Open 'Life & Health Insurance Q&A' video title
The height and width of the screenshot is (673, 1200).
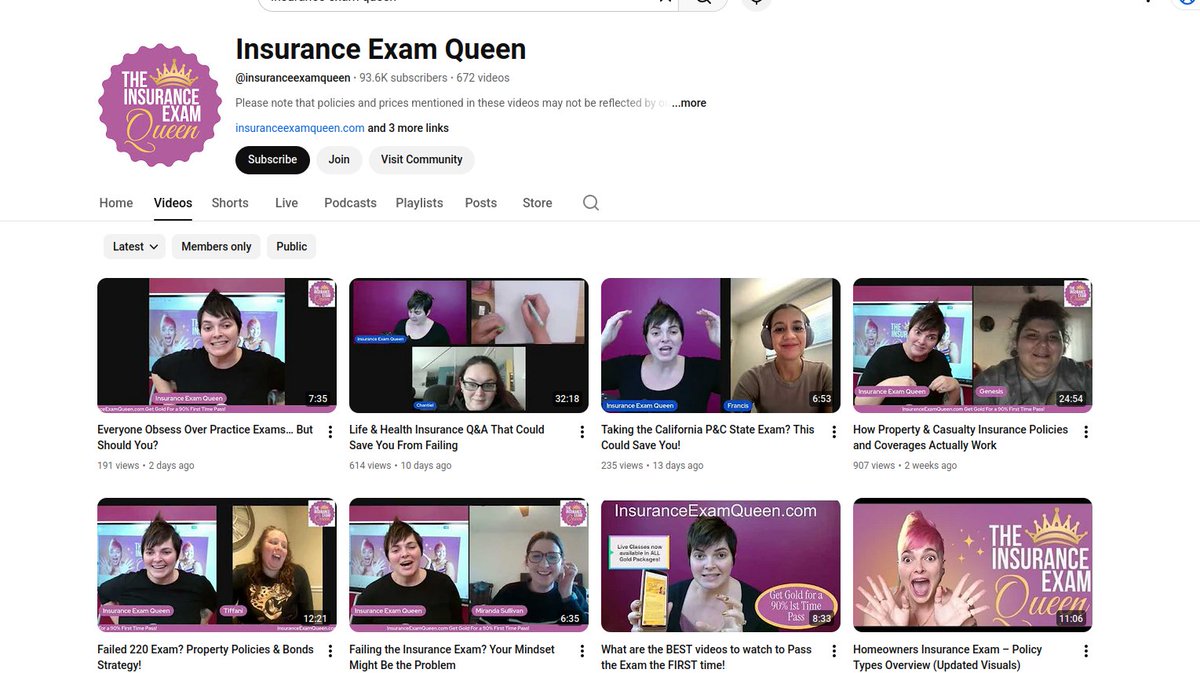coord(447,437)
